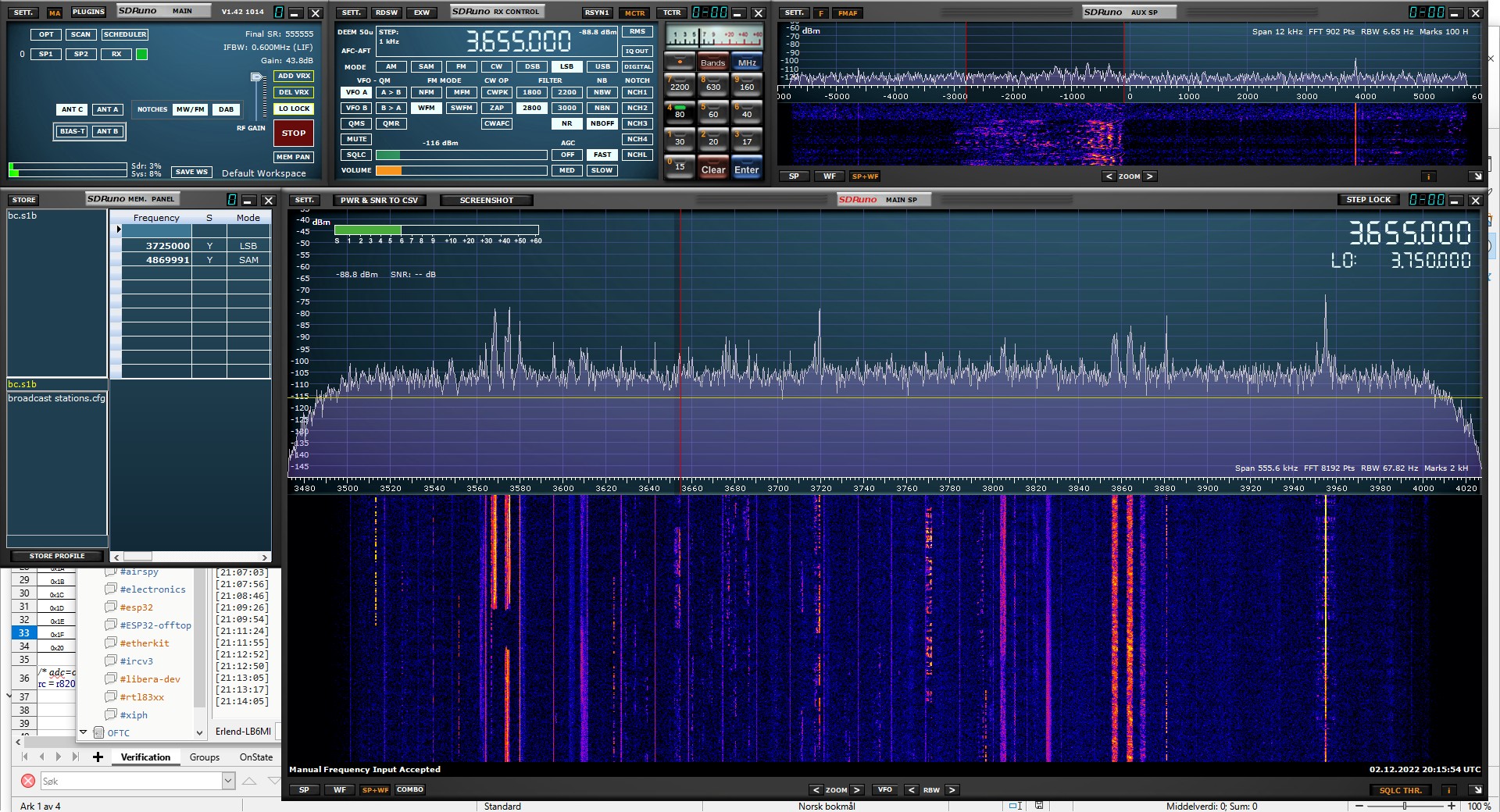Viewport: 1500px width, 812px height.
Task: Open the OnState sheet tab
Action: (256, 757)
